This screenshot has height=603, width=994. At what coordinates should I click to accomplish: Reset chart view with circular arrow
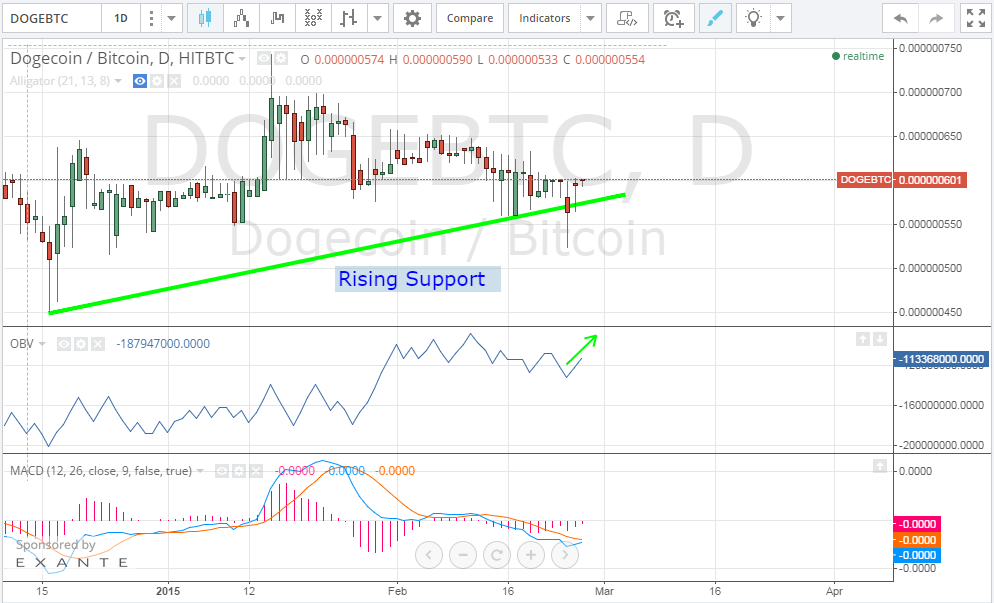tap(497, 555)
